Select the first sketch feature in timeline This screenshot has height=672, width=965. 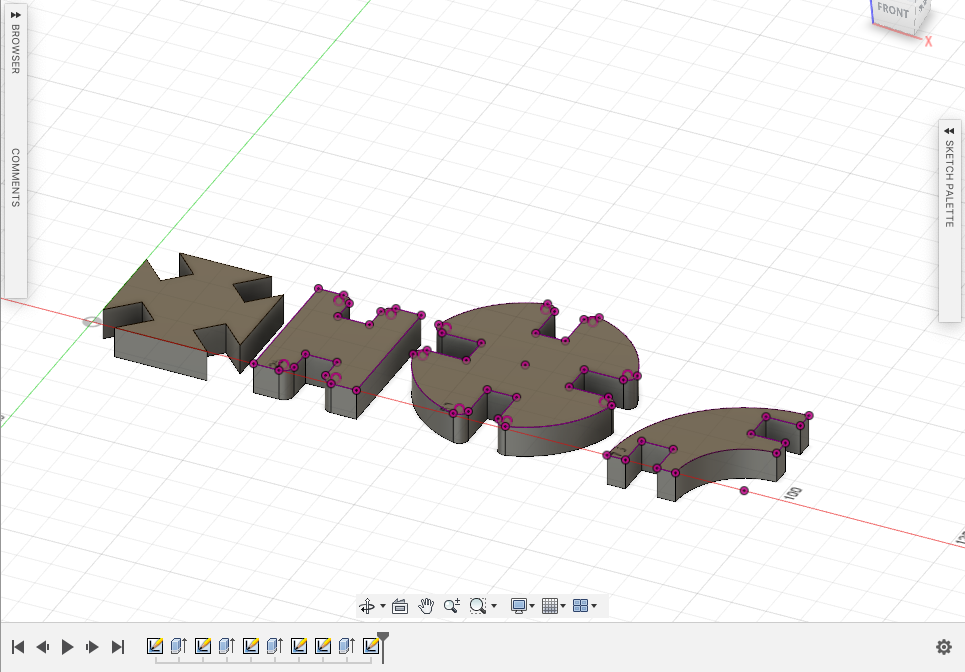point(155,646)
